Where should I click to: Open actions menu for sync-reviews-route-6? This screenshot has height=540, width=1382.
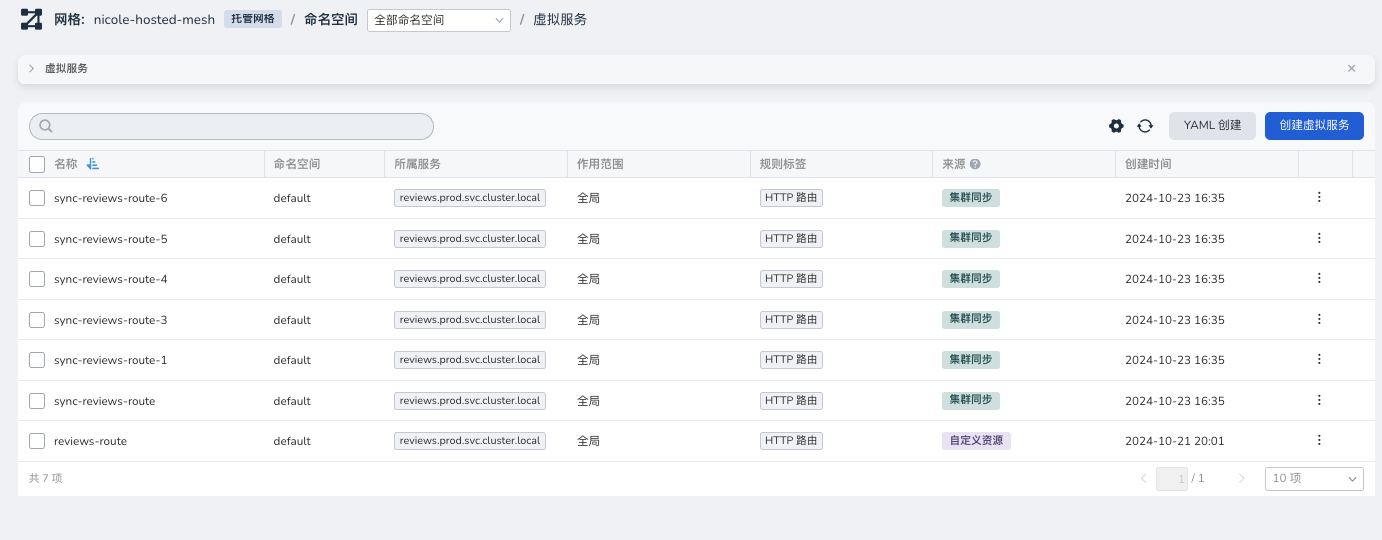tap(1318, 198)
